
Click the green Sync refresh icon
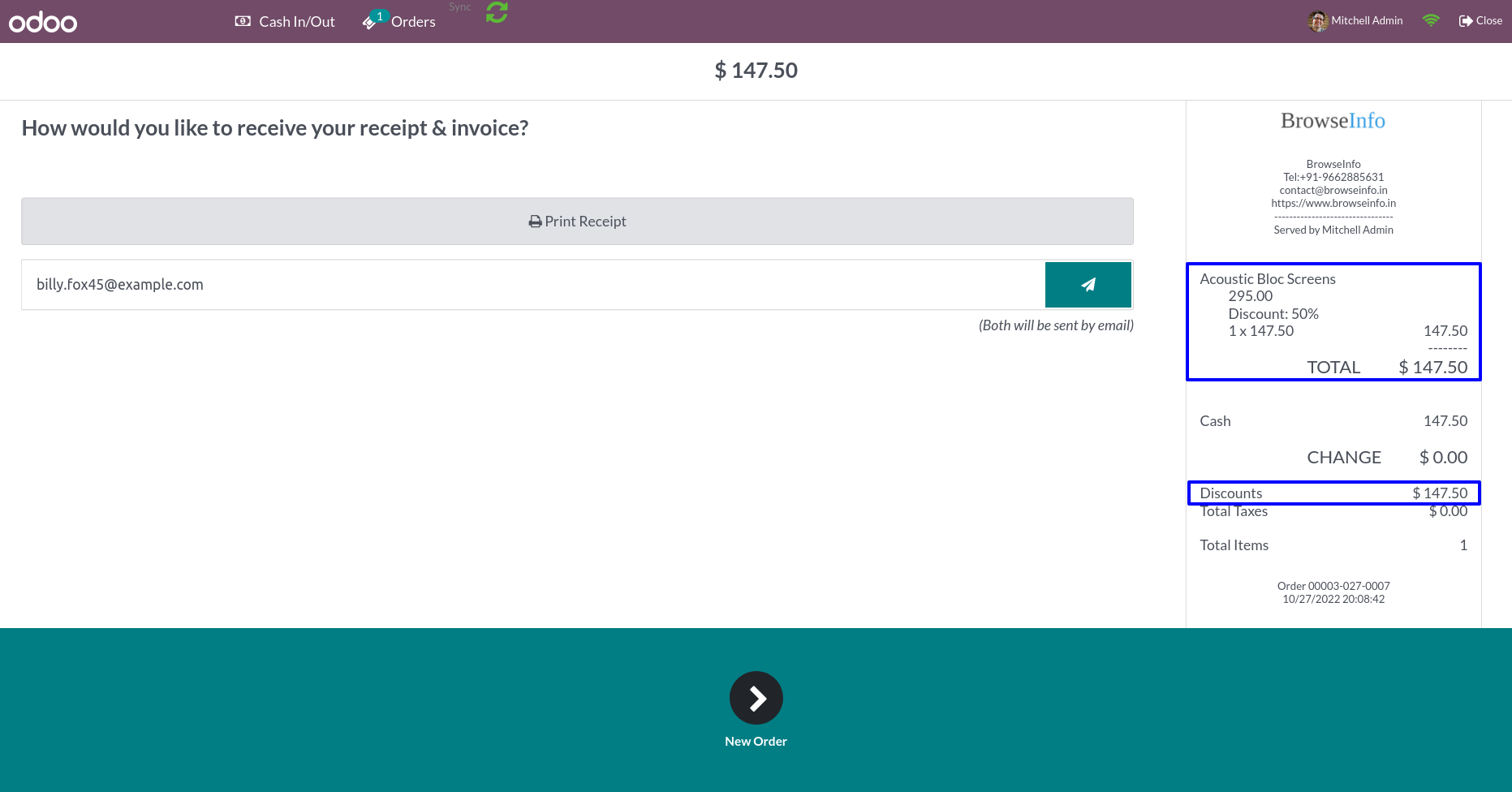click(x=497, y=12)
